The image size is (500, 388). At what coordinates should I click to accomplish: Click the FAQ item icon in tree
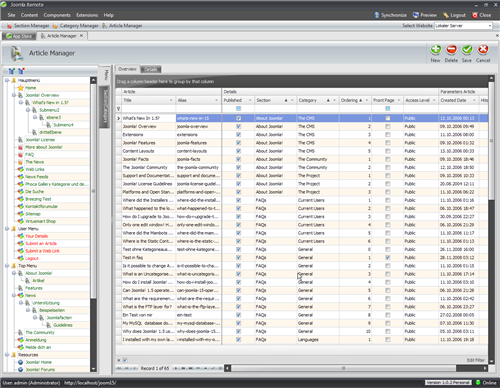tap(21, 154)
